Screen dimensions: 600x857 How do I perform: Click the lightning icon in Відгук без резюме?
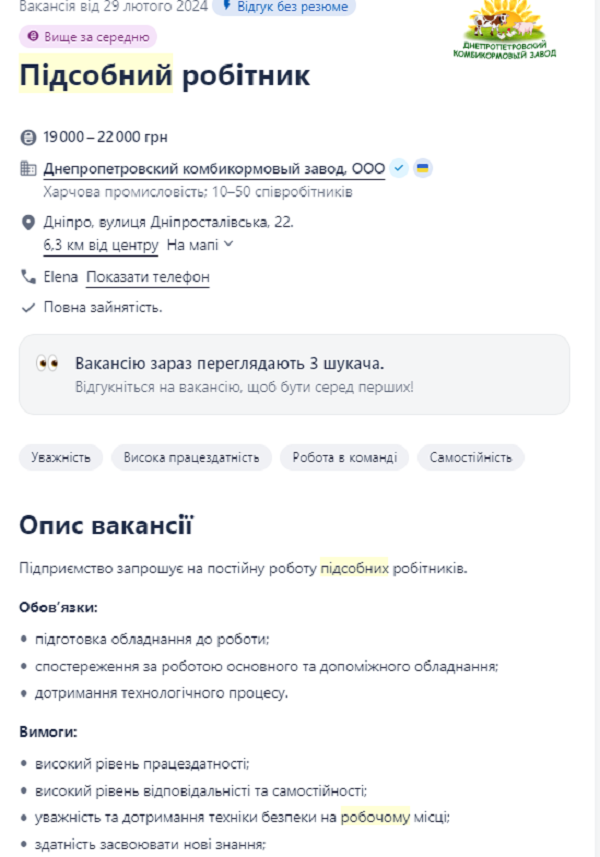(226, 6)
